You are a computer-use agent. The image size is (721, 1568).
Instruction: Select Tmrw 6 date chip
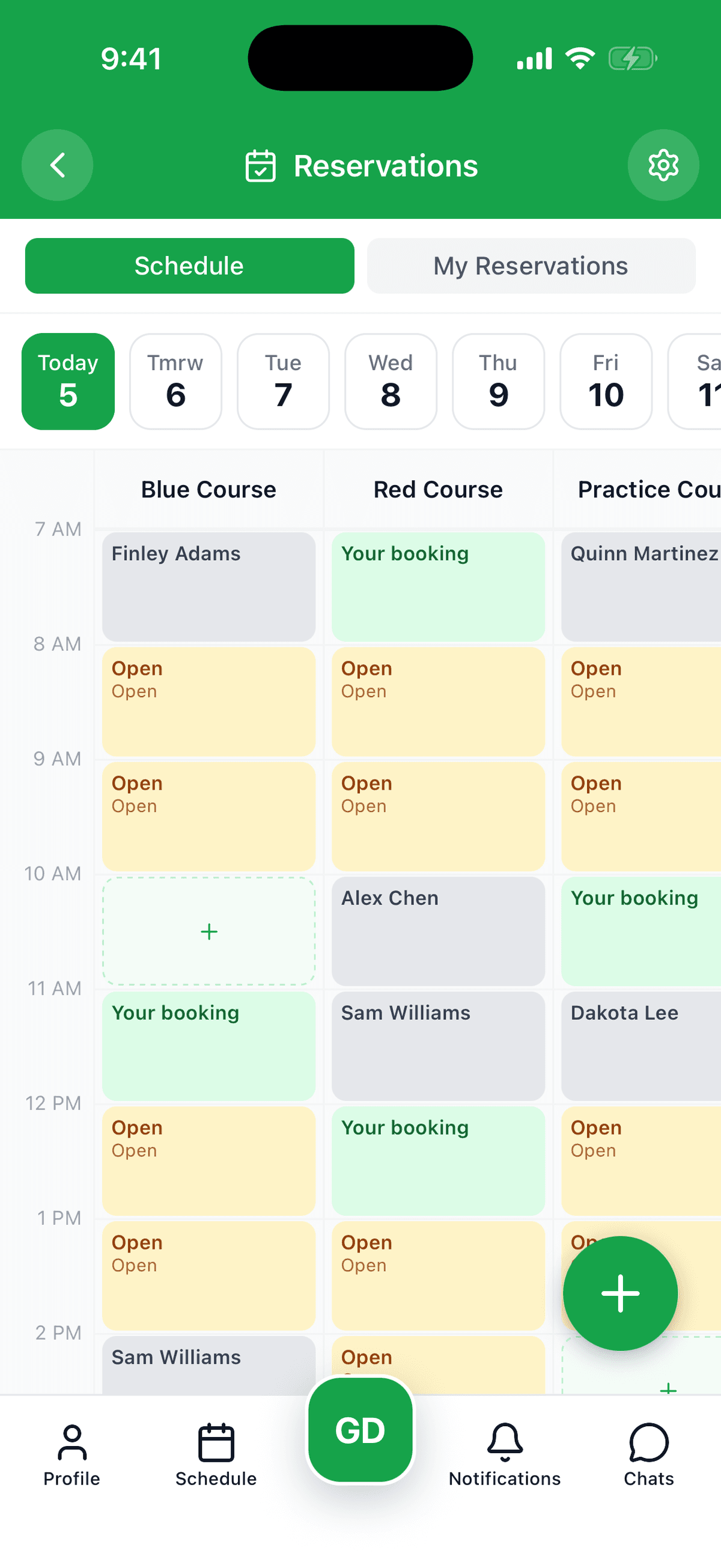(176, 381)
